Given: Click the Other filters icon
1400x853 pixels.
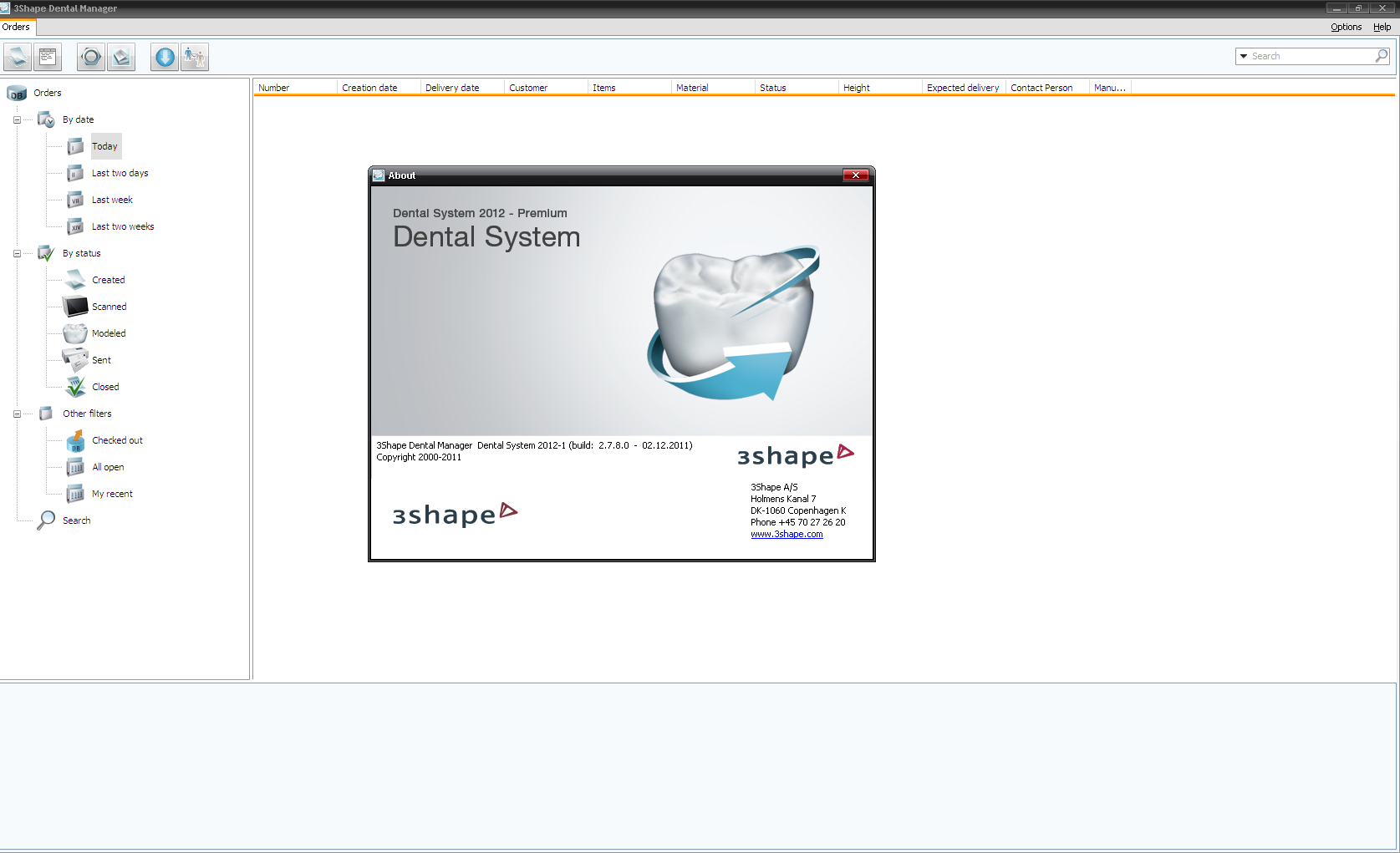Looking at the screenshot, I should (46, 414).
